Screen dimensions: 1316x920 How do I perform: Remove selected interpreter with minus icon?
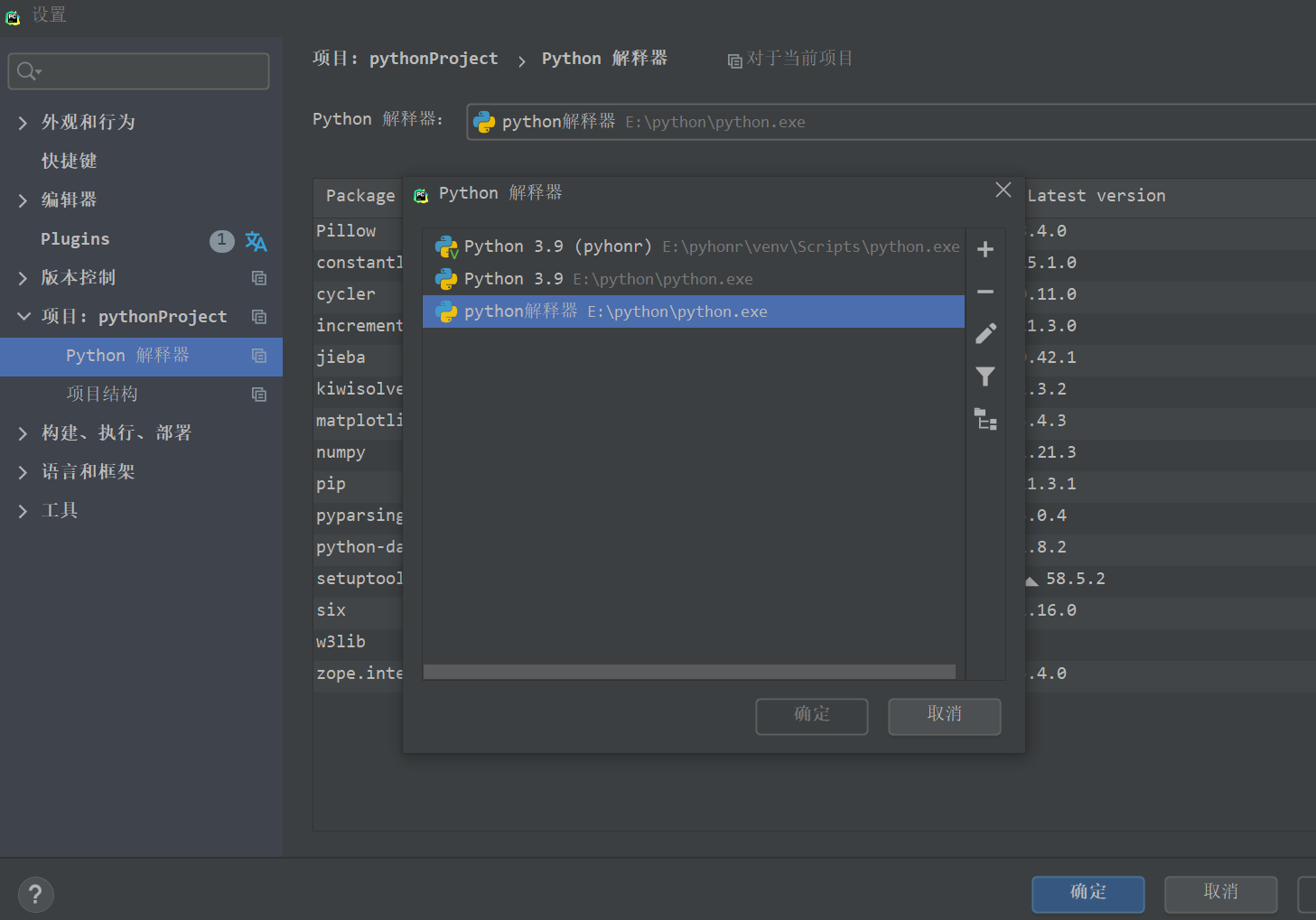point(985,292)
